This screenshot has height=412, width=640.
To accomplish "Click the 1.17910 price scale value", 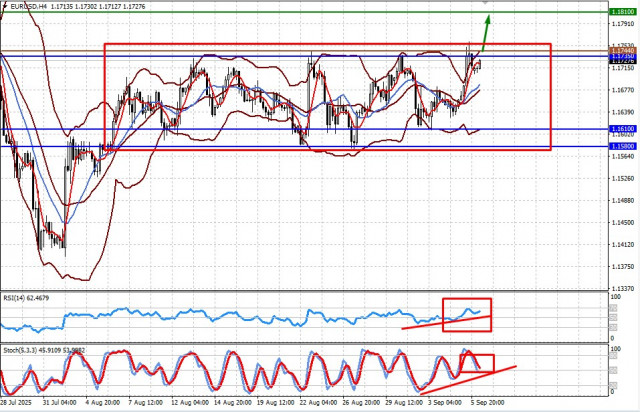I will [623, 24].
